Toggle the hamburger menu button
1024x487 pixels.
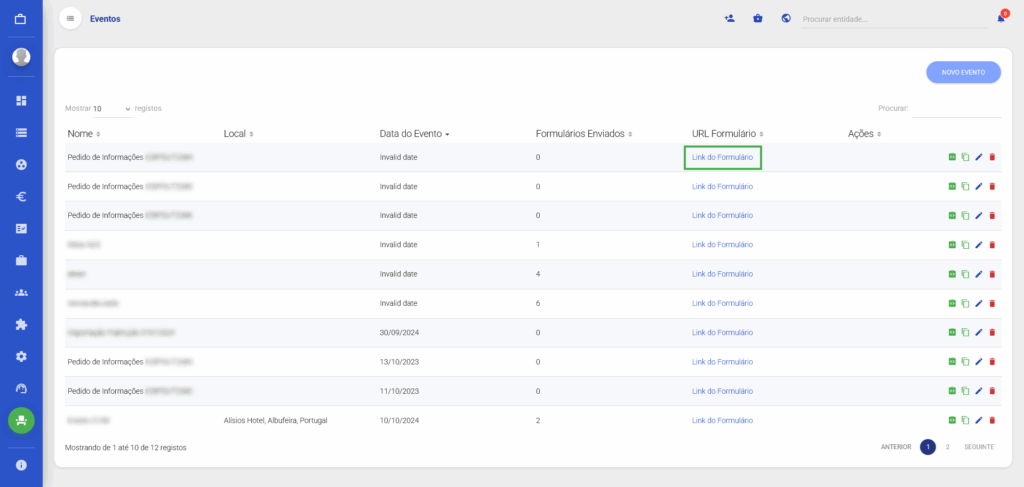[70, 18]
